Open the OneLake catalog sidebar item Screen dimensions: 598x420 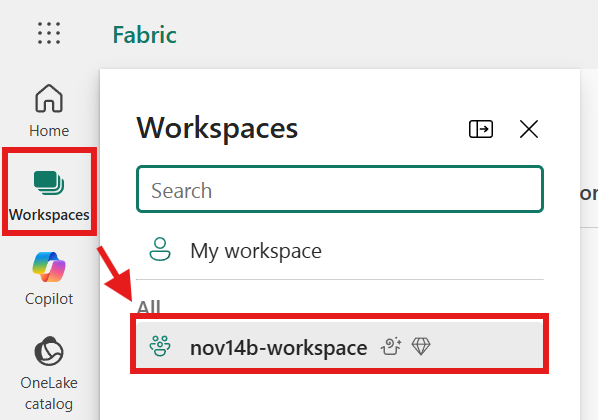tap(49, 373)
